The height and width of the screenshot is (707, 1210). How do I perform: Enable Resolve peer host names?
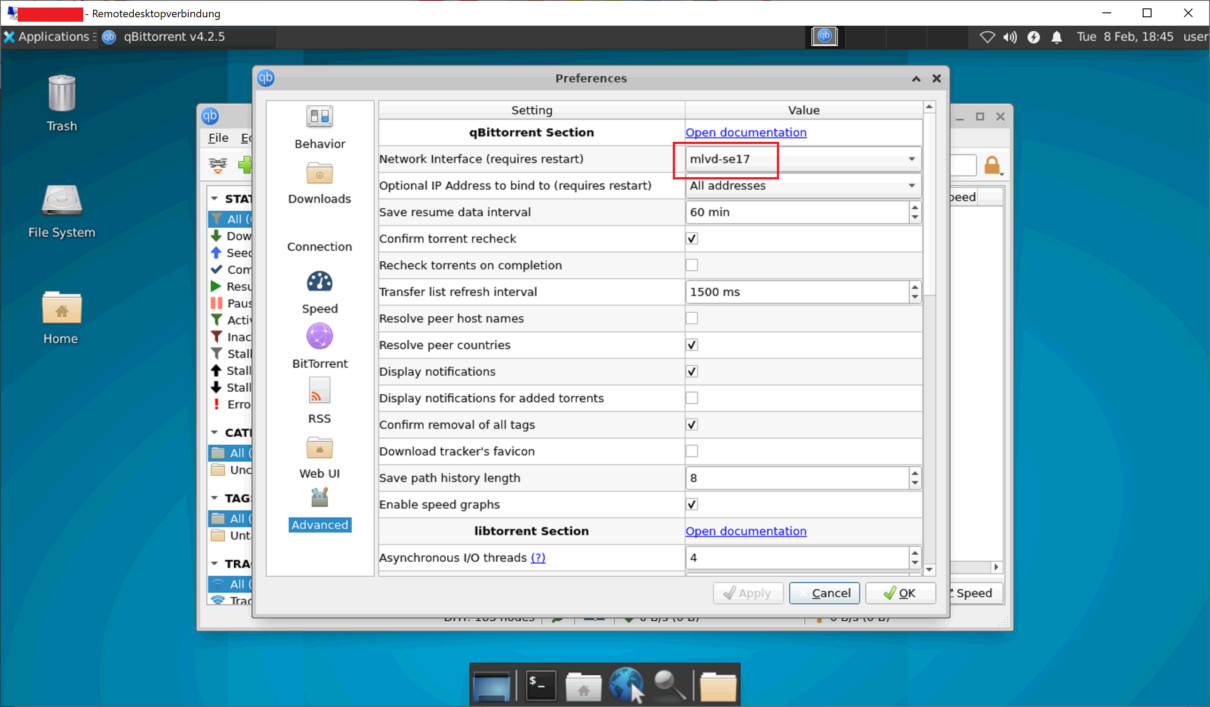(692, 318)
